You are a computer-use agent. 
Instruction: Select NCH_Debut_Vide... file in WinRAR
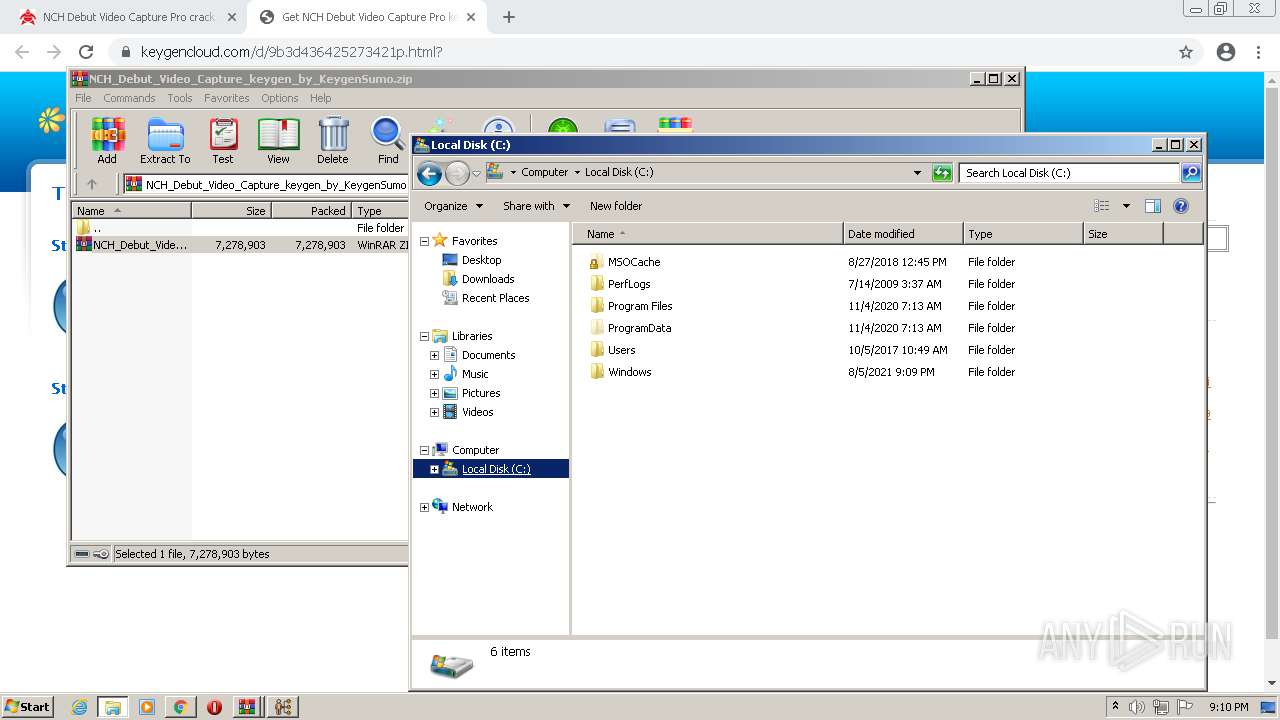(139, 245)
